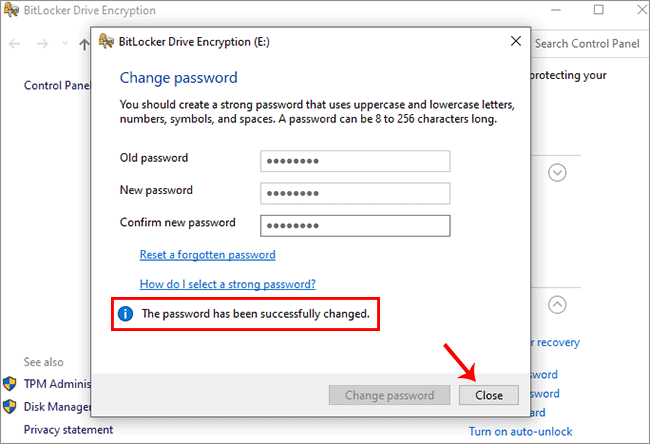Viewport: 650px width, 444px height.
Task: Click the Change password button
Action: [x=389, y=395]
